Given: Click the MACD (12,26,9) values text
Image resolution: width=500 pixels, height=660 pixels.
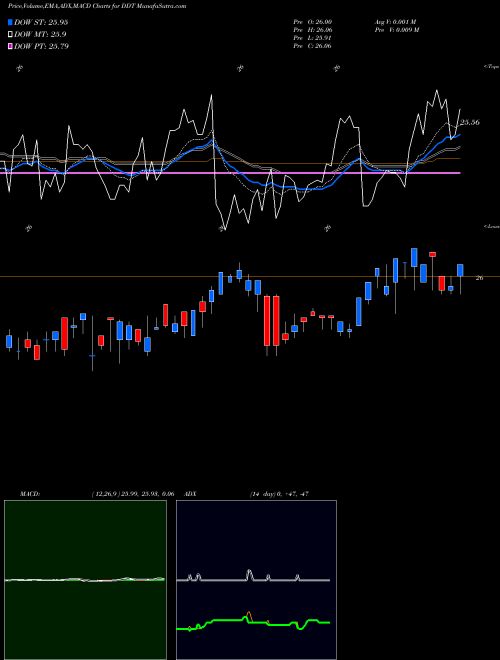Looking at the screenshot, I should pos(133,493).
